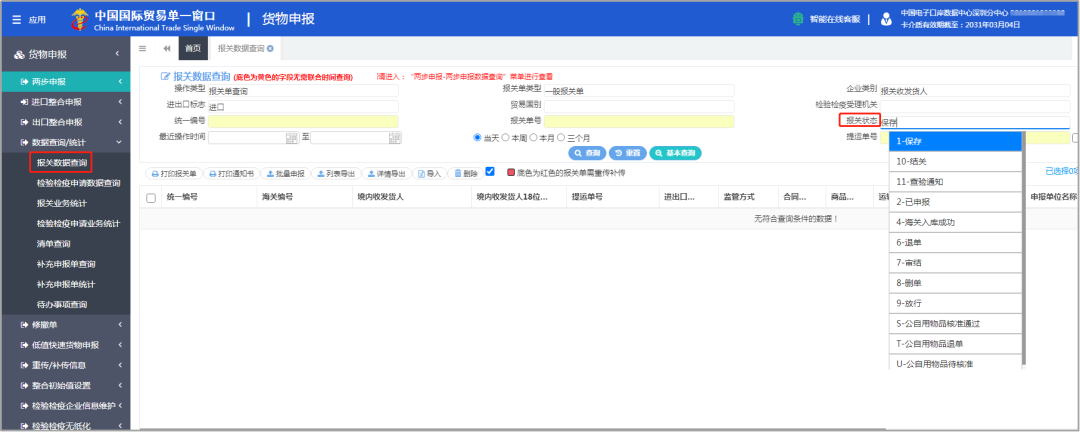Screen dimensions: 1080x432
Task: Click the 查询 search button
Action: pos(586,153)
